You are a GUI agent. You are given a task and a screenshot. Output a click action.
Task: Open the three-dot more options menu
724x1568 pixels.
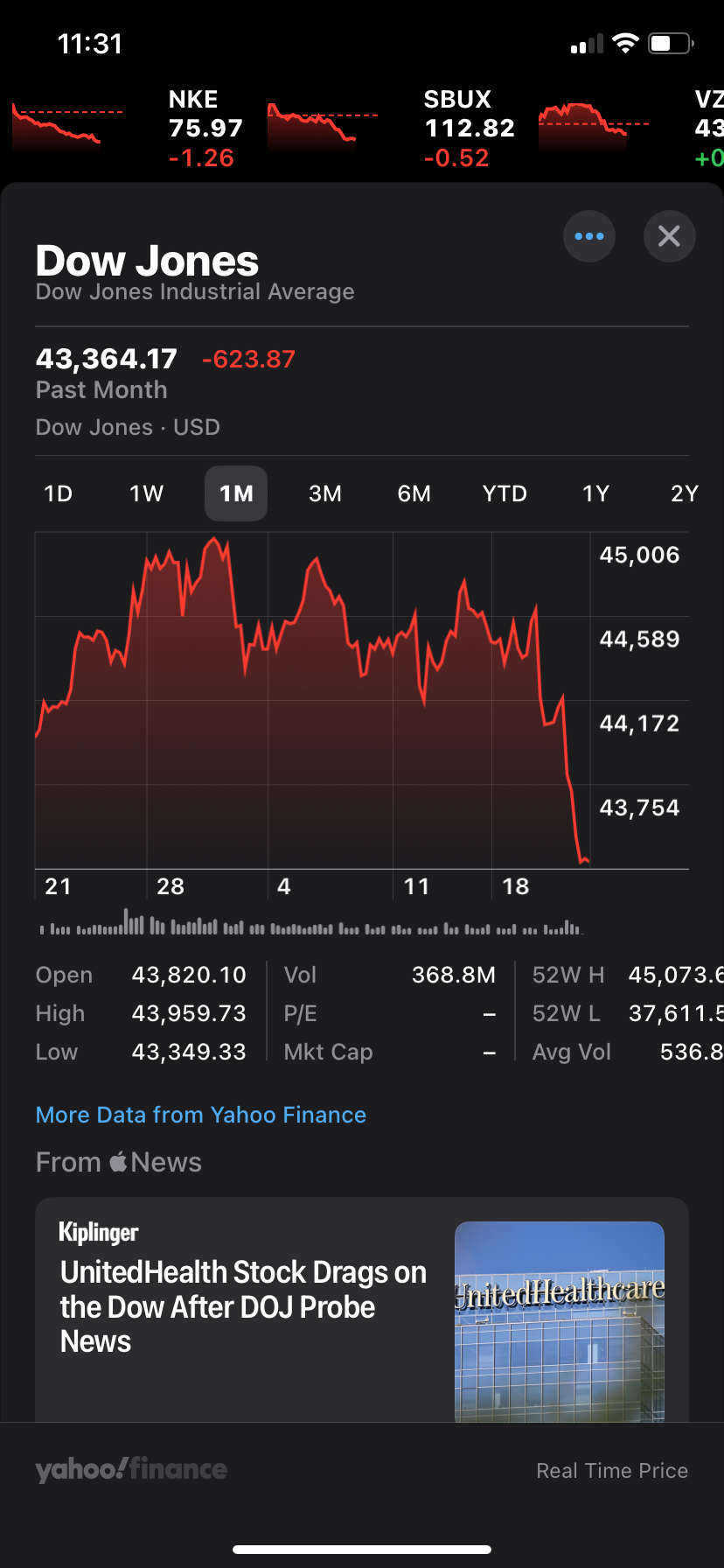[x=588, y=236]
